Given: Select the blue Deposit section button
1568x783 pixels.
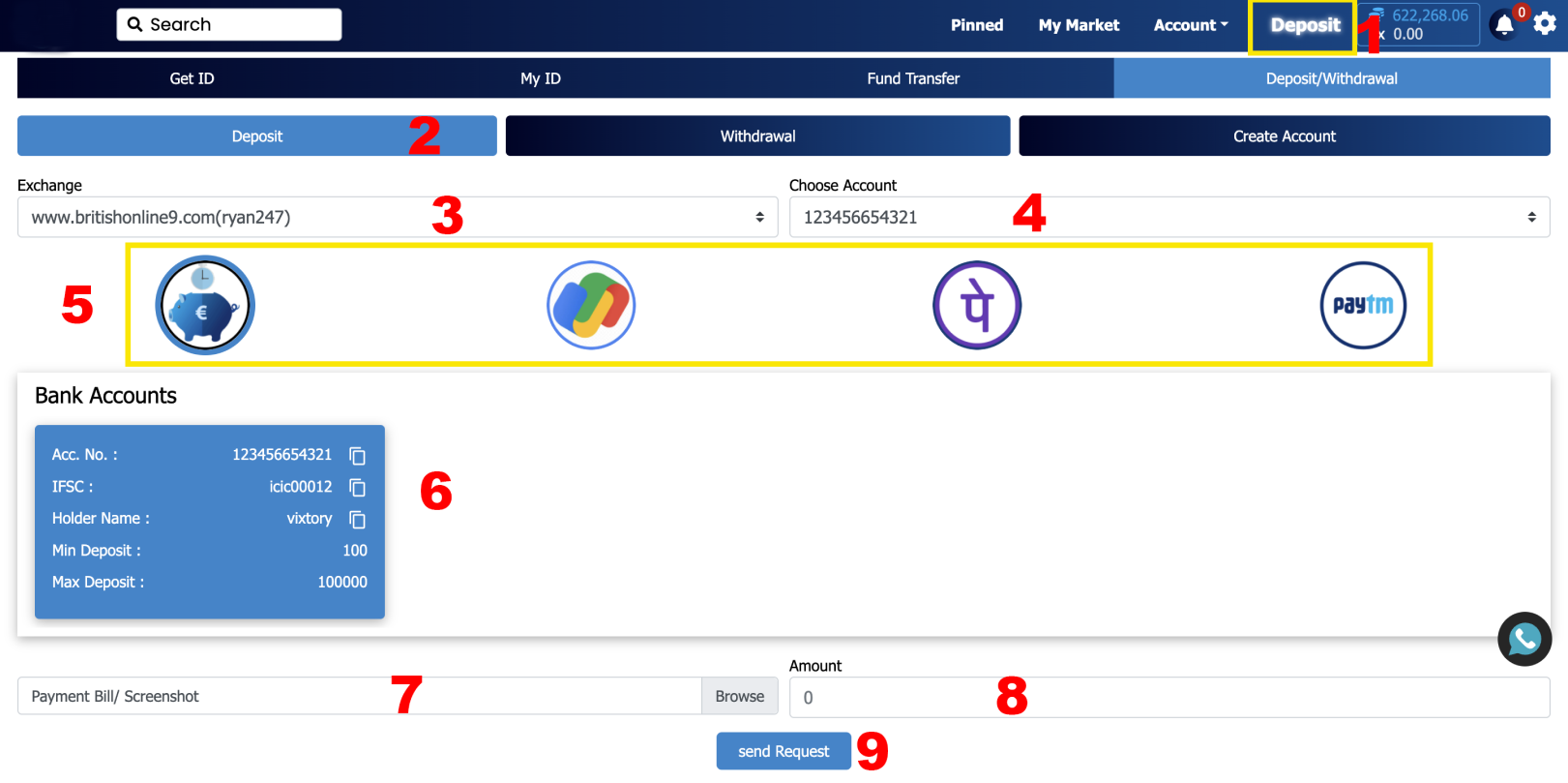Looking at the screenshot, I should 257,136.
